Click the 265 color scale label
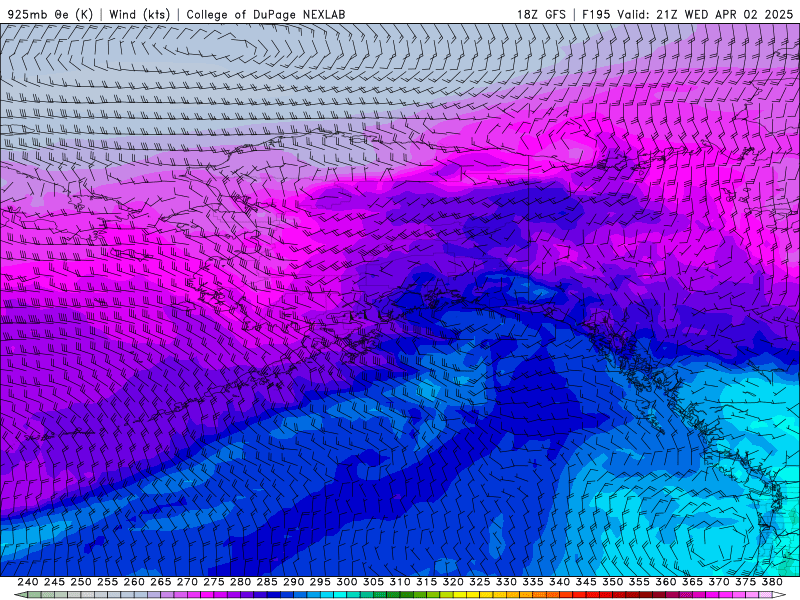Viewport: 800px width, 600px height. tap(160, 582)
